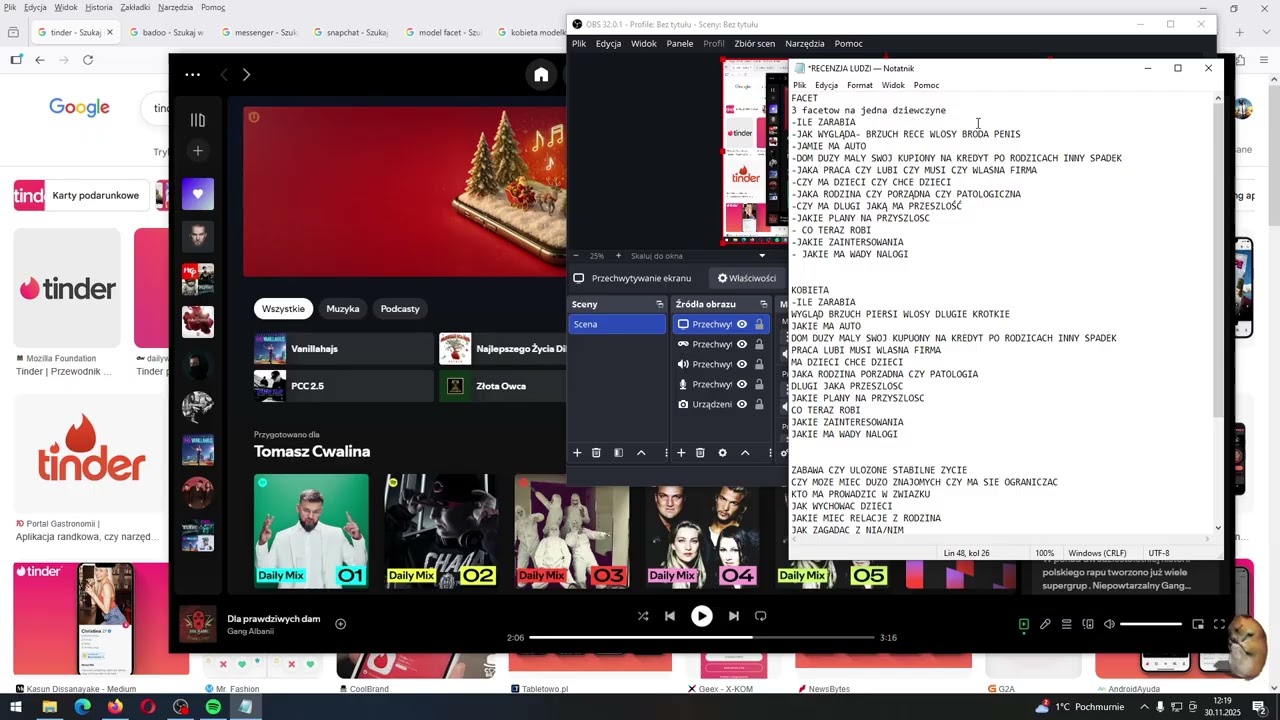Open the Vanillahajs shortcut in Spotify
This screenshot has height=720, width=1280.
point(343,349)
